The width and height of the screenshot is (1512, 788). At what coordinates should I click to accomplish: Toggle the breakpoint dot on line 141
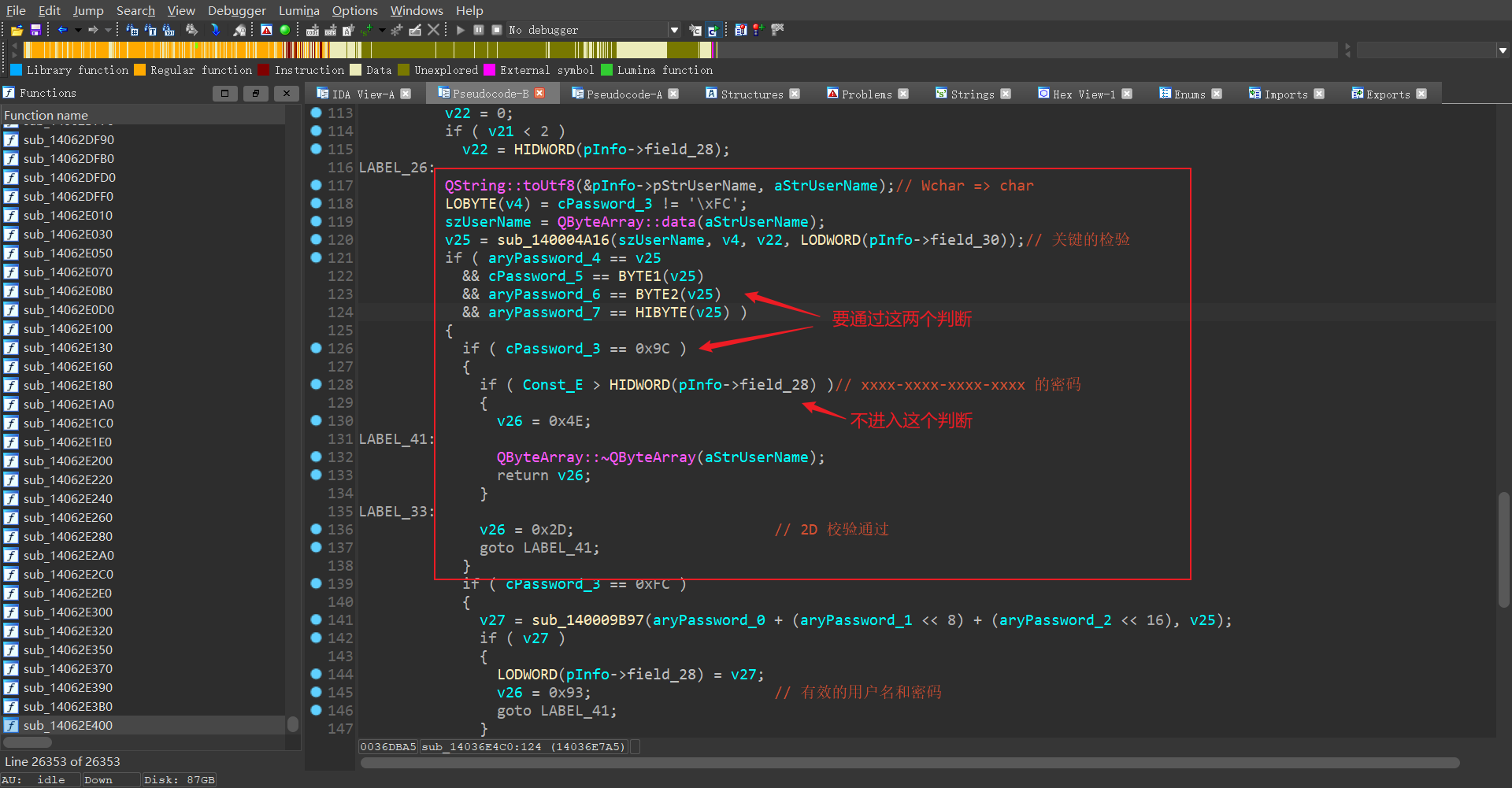tap(316, 620)
